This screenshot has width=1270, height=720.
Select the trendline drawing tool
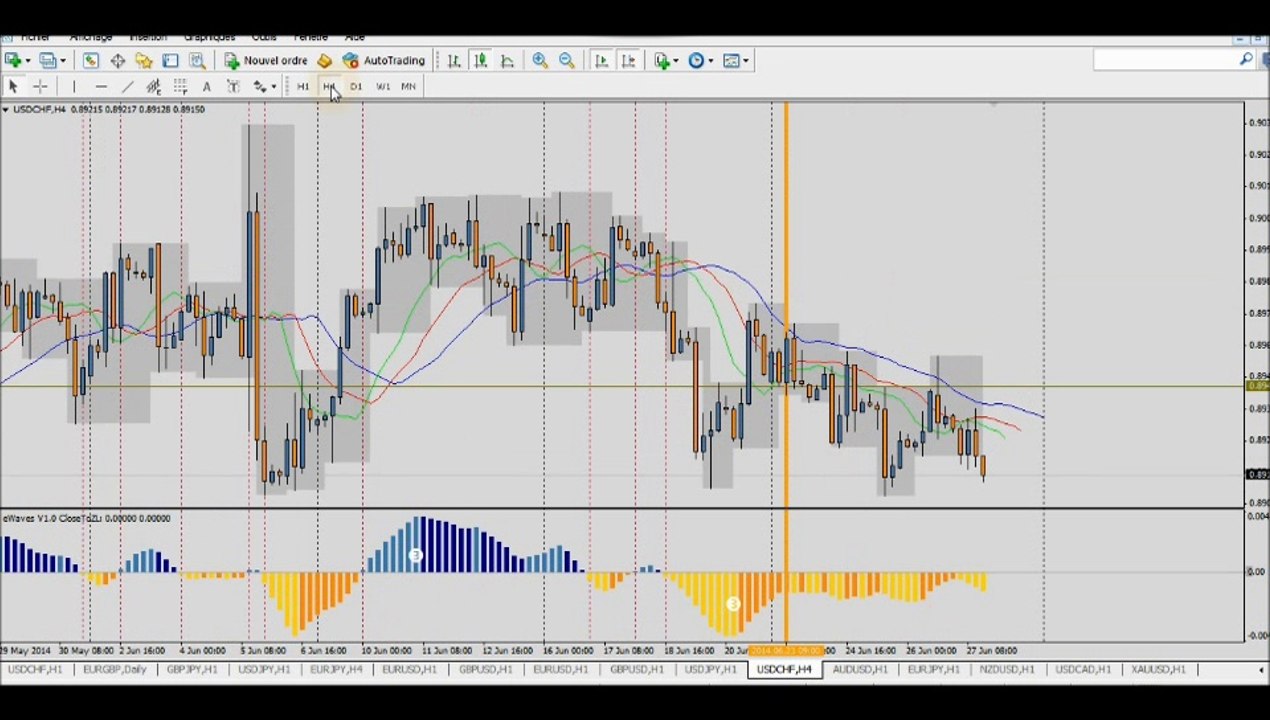tap(127, 87)
